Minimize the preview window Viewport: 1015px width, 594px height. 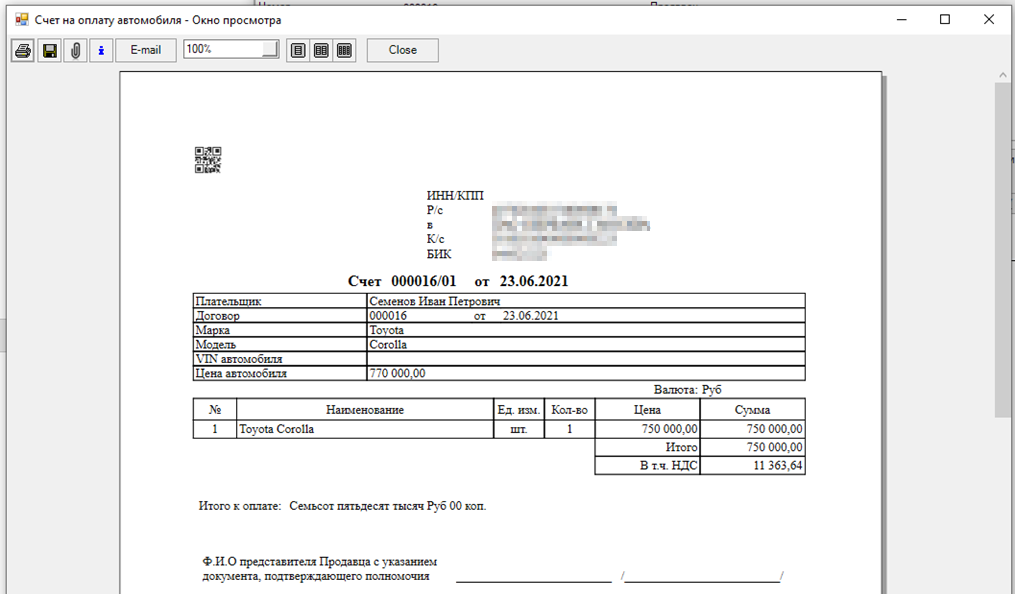(899, 20)
